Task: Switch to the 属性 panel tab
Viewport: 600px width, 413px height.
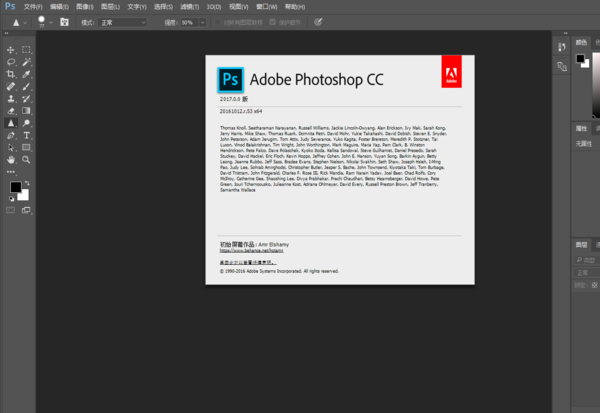Action: 581,129
